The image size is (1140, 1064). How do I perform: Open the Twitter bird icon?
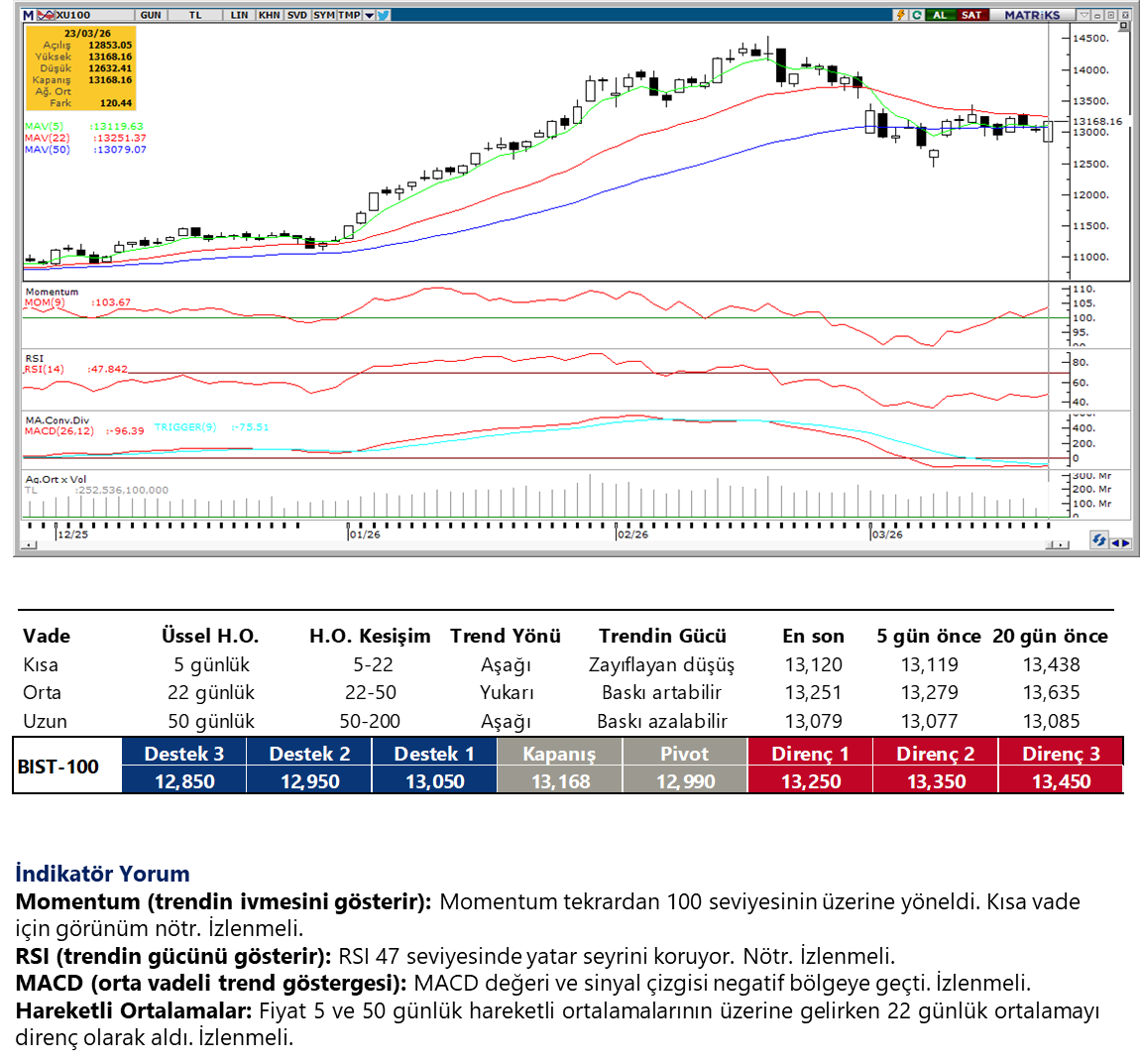pos(384,15)
